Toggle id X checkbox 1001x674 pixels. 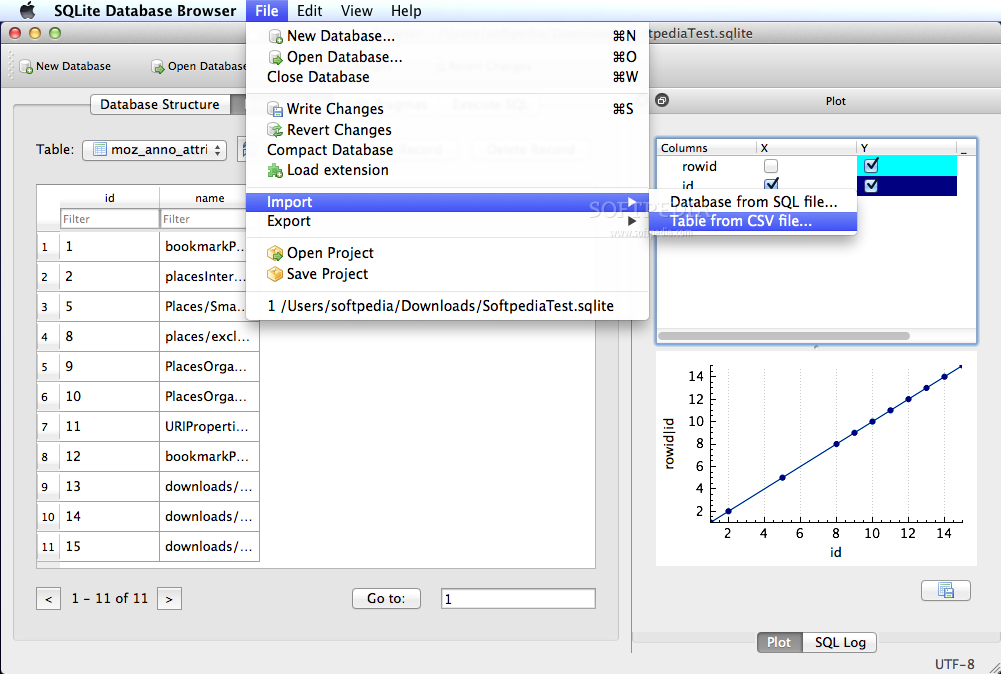771,184
